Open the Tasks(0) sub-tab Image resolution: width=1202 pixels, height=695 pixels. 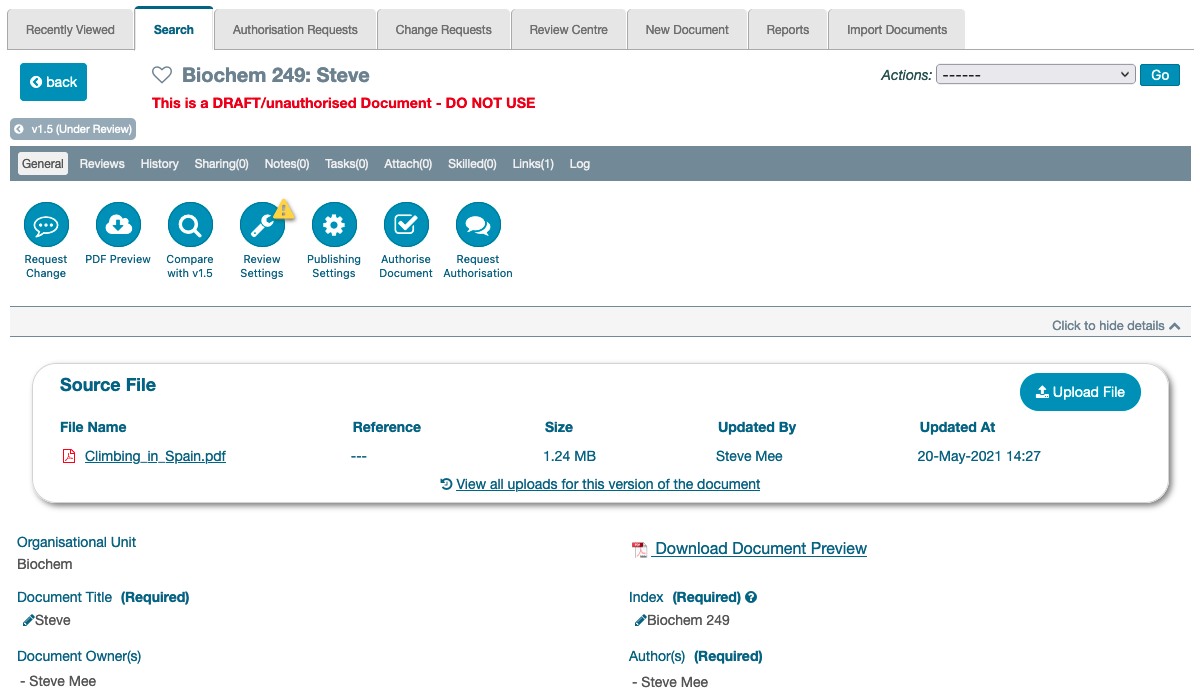click(347, 164)
